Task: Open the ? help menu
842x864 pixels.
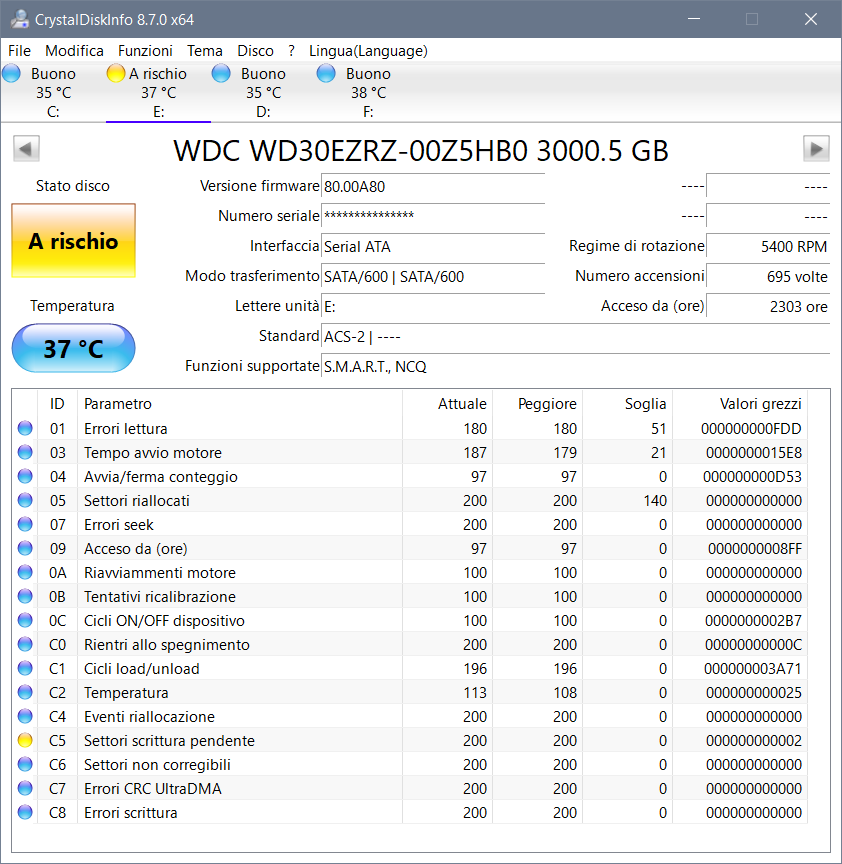Action: 292,51
